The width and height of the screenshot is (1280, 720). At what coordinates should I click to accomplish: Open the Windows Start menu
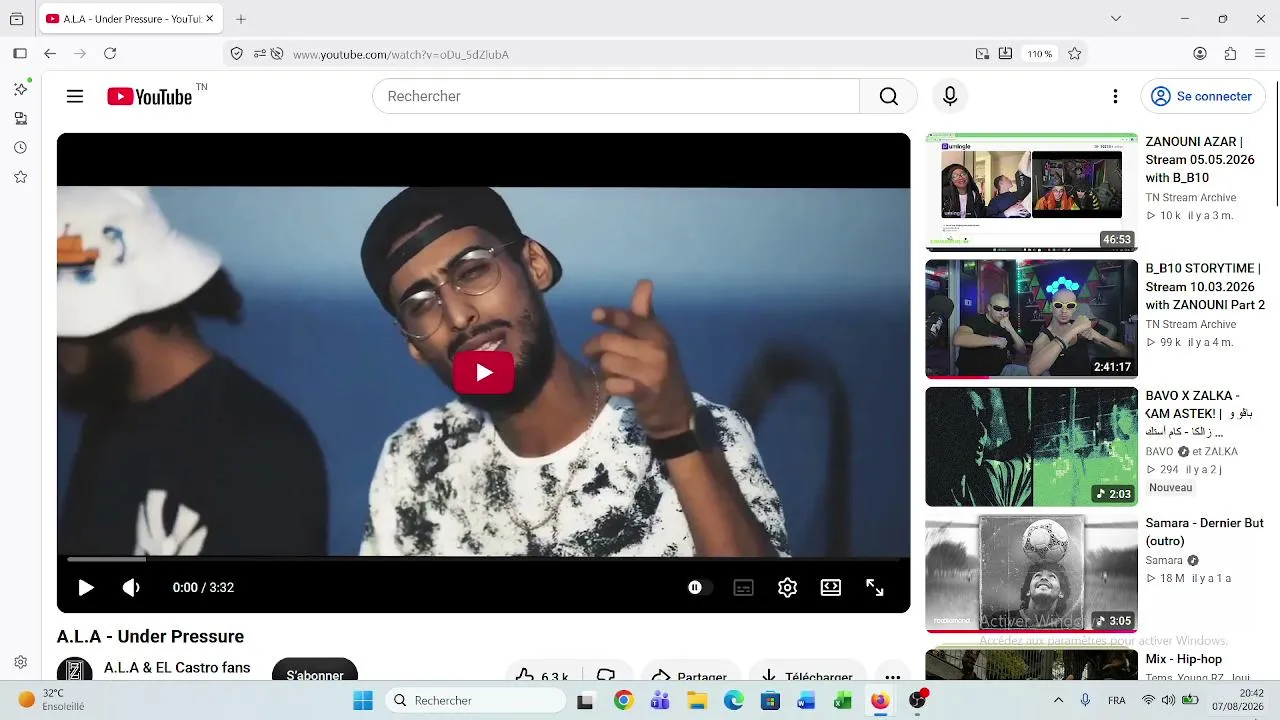[362, 700]
